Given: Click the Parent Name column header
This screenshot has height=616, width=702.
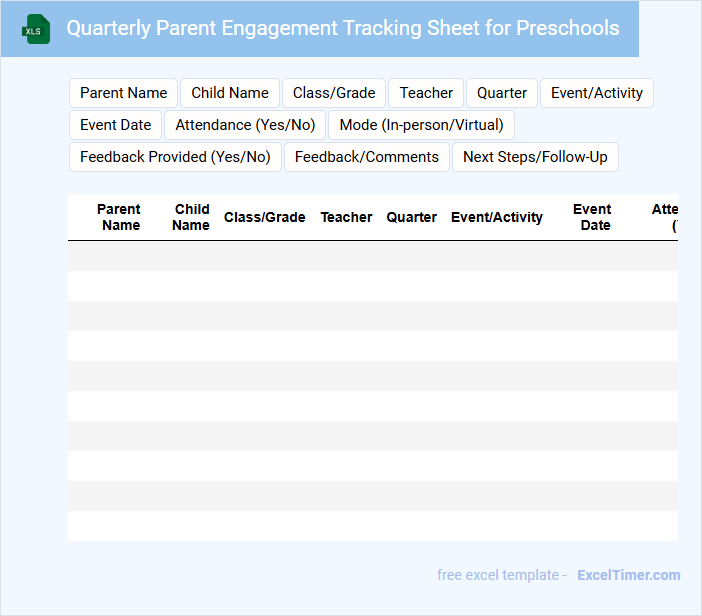Looking at the screenshot, I should [x=120, y=217].
